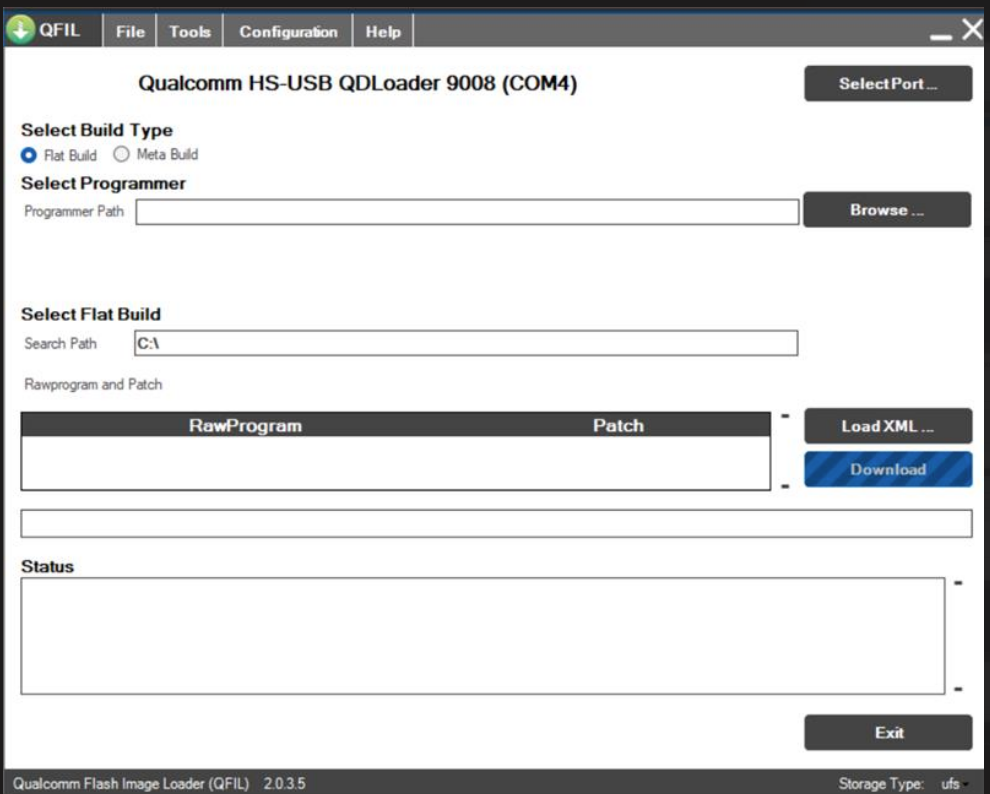990x794 pixels.
Task: Start flashing with the Download button
Action: tap(888, 469)
